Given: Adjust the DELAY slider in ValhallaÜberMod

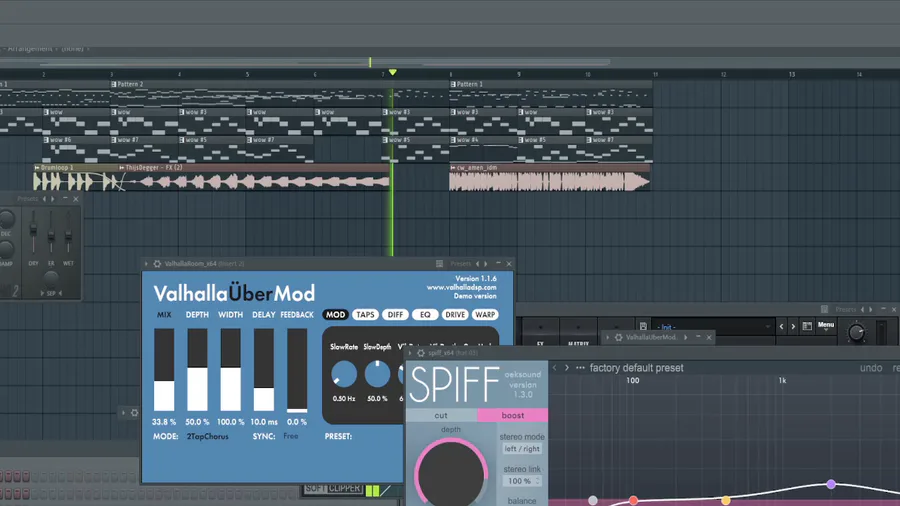Looking at the screenshot, I should [x=264, y=370].
